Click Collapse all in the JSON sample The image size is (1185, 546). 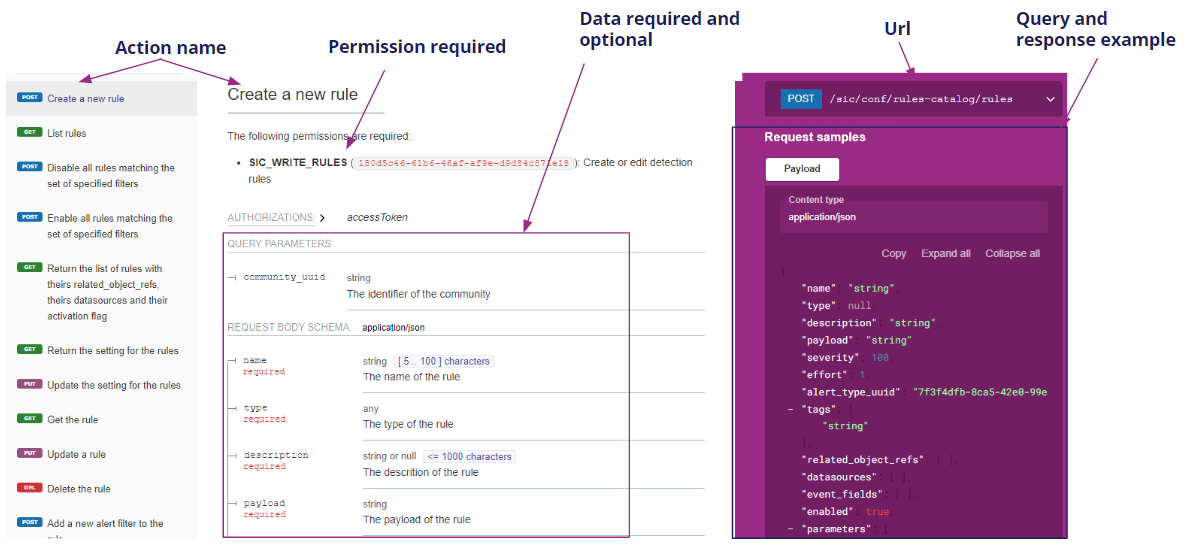[1012, 254]
